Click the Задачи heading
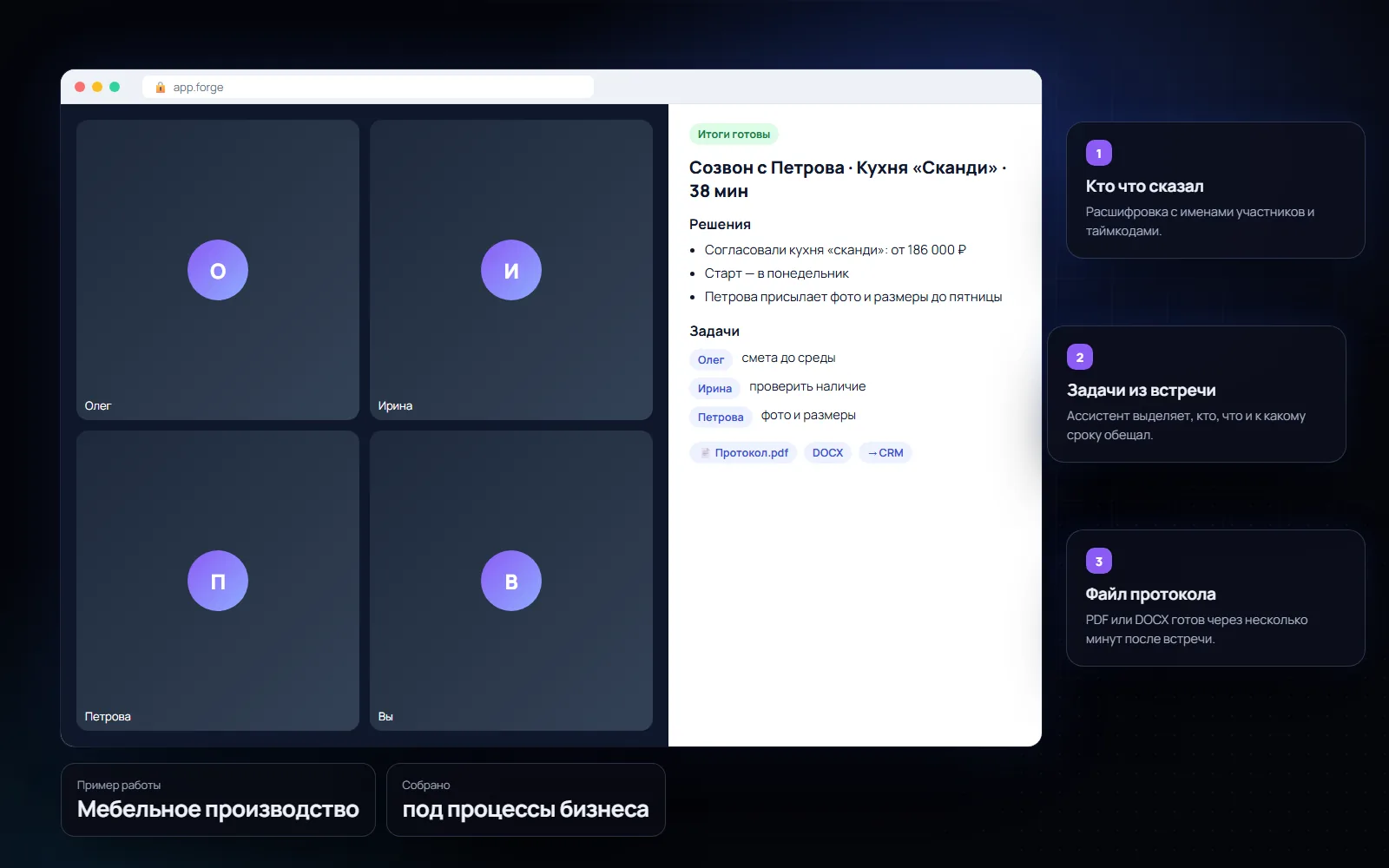 pos(714,331)
